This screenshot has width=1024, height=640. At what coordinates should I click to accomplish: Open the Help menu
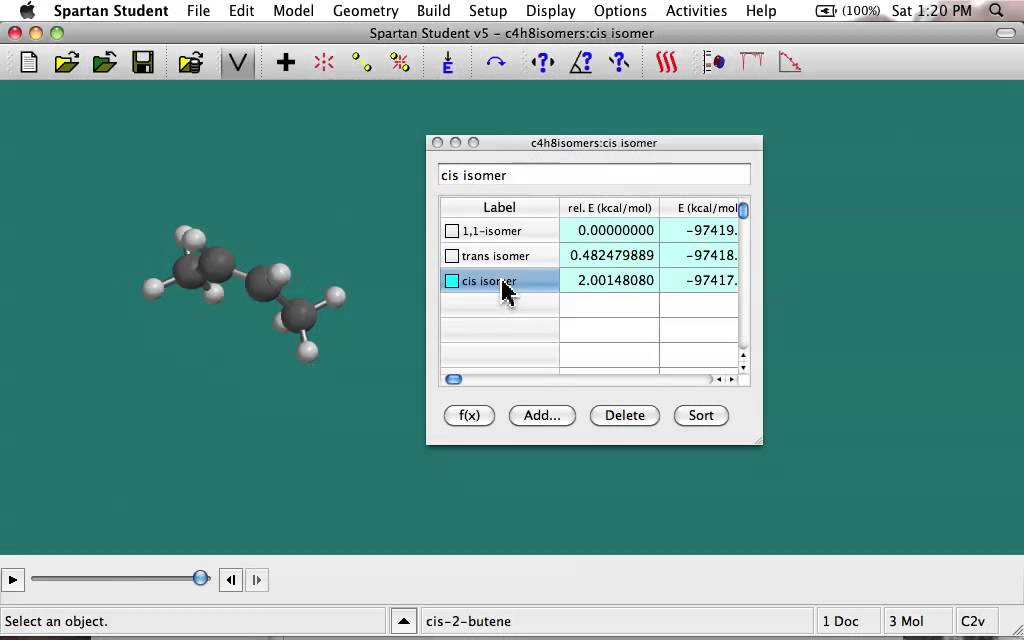(761, 10)
